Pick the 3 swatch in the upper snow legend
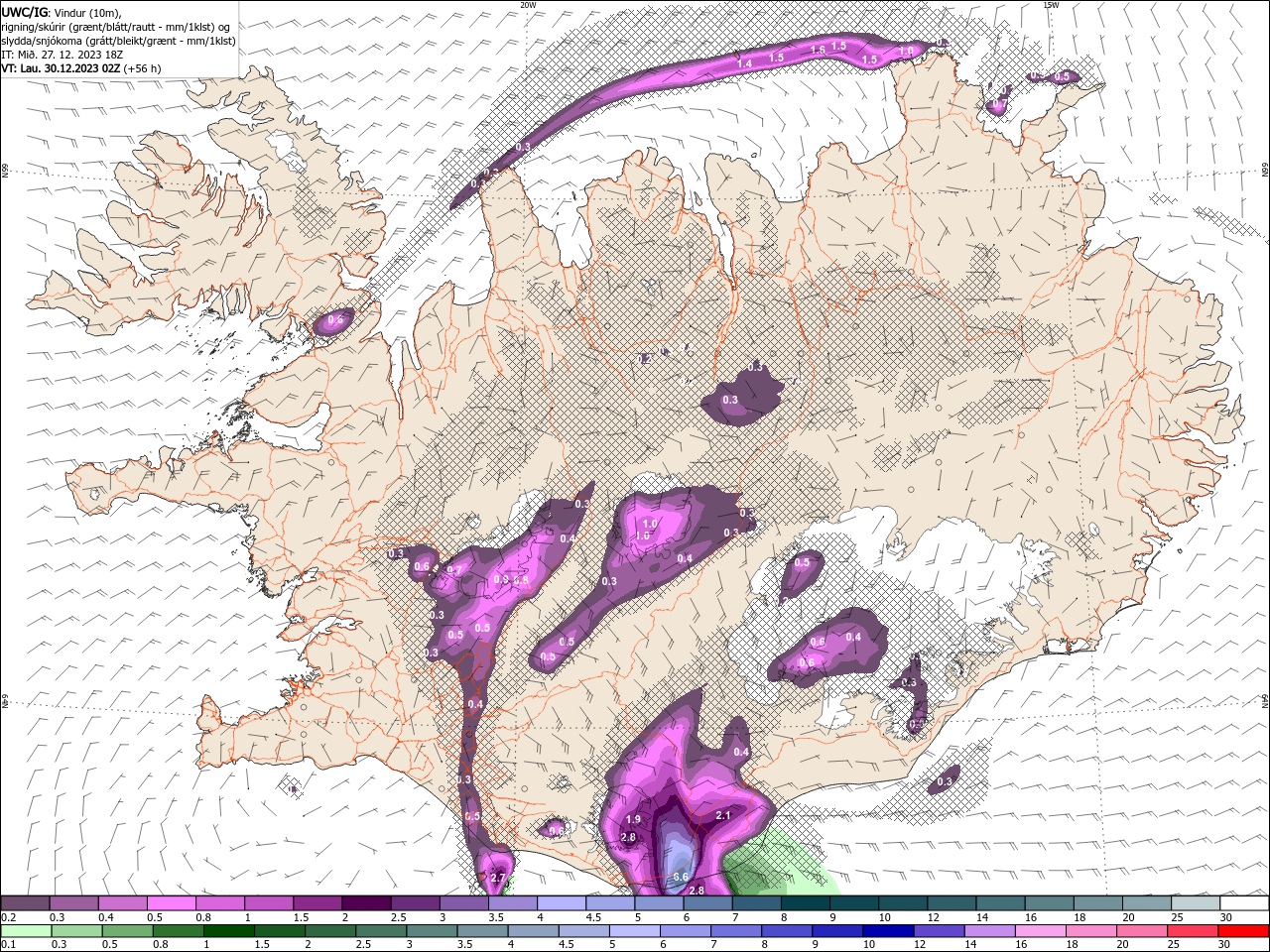The width and height of the screenshot is (1270, 952). 463,903
